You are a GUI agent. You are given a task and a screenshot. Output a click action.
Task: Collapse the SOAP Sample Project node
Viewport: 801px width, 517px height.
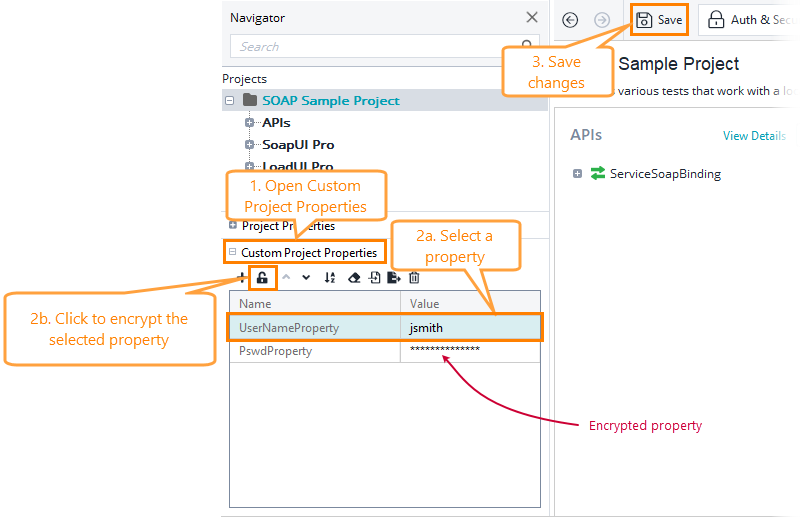click(230, 101)
